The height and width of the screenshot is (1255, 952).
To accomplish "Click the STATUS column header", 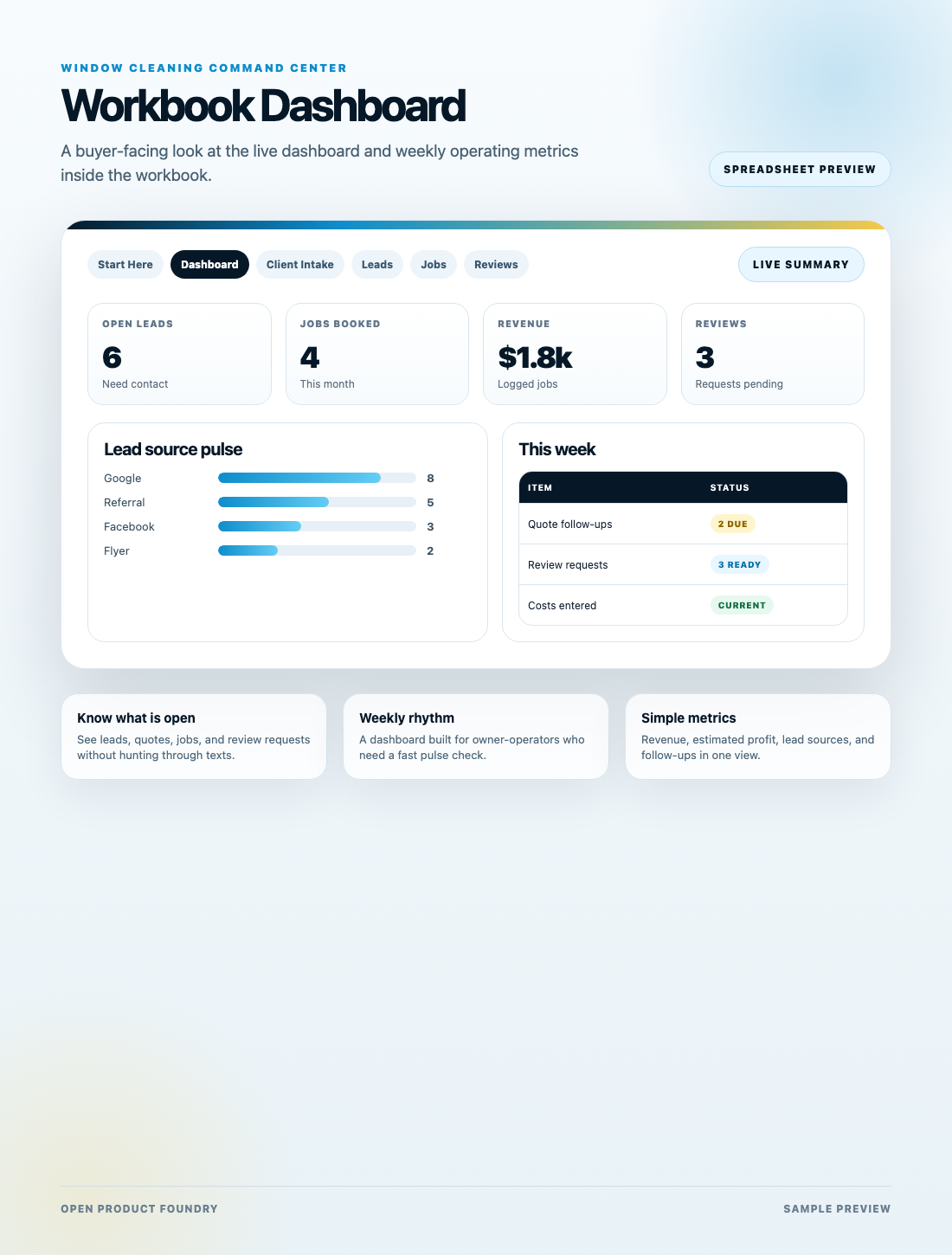I will click(730, 487).
